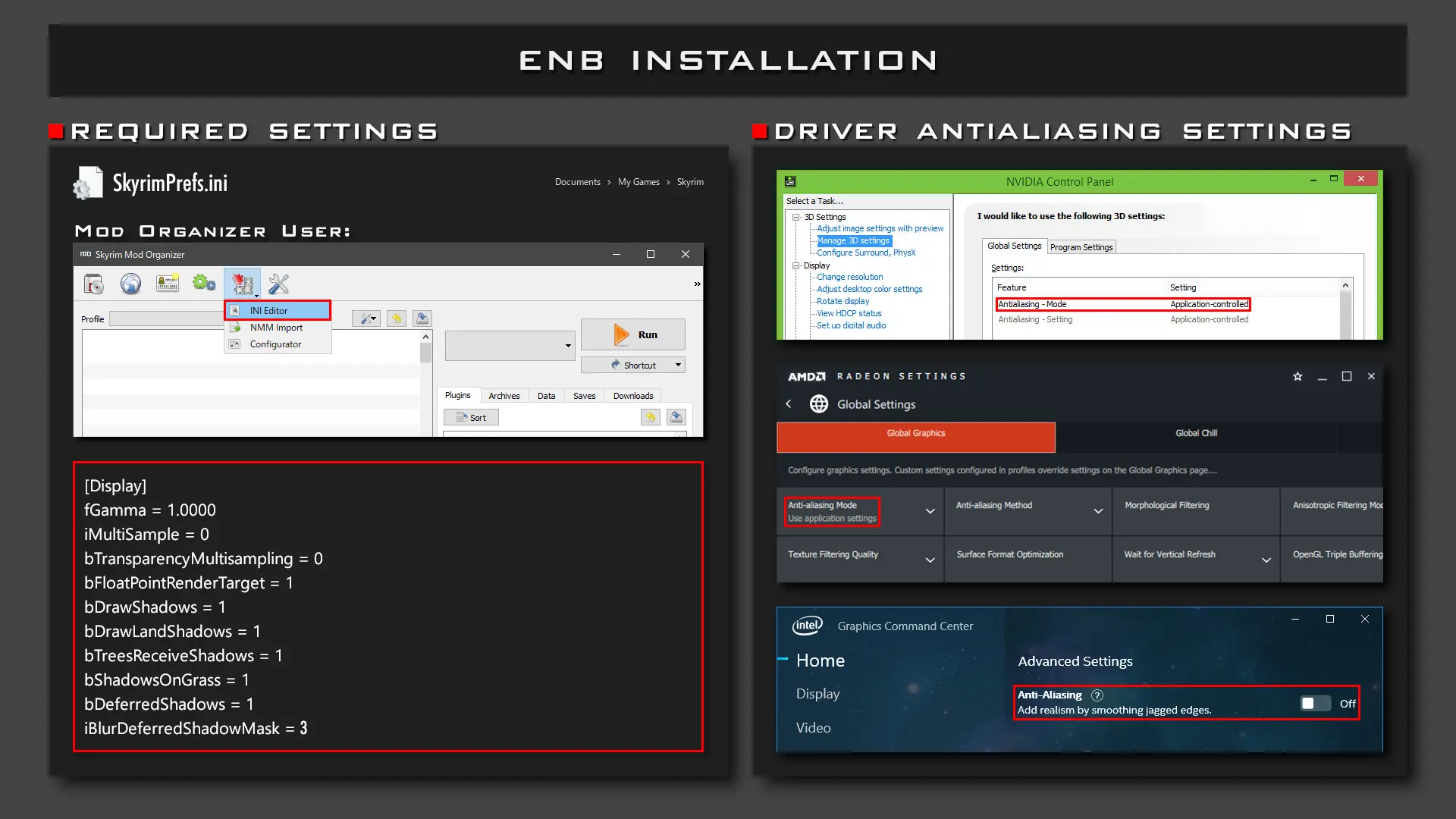Toggle Antialiasing Mode to Application-controlled in NVIDIA
Screen dimensions: 1456x819
[1208, 304]
